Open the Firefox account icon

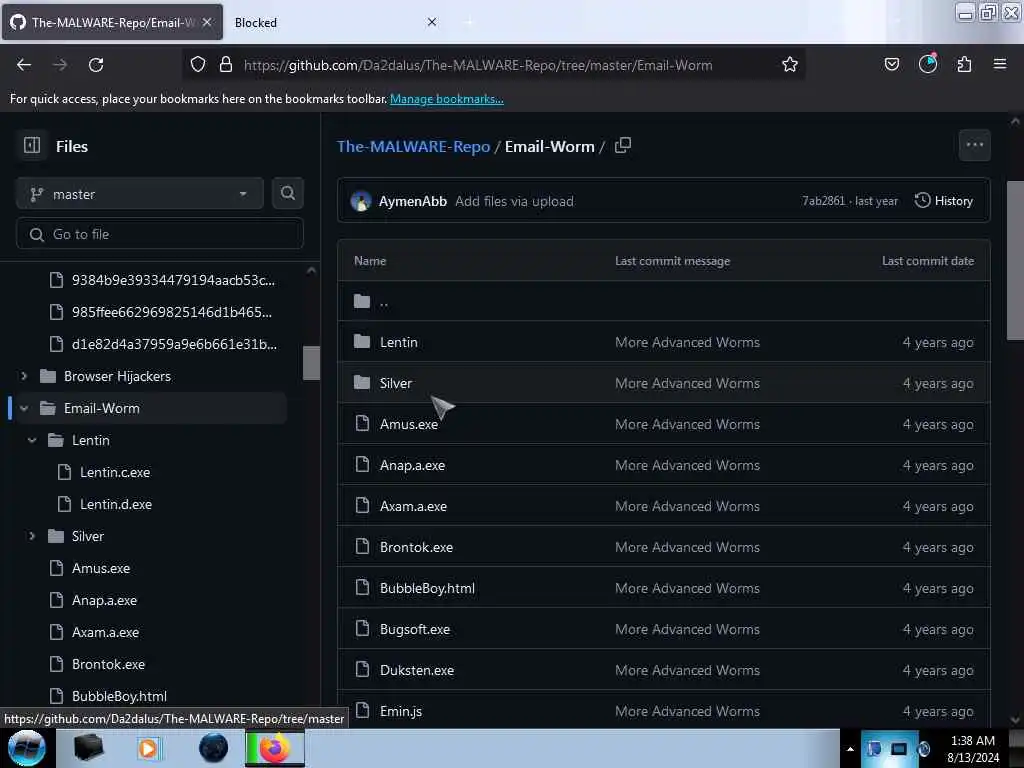point(928,63)
